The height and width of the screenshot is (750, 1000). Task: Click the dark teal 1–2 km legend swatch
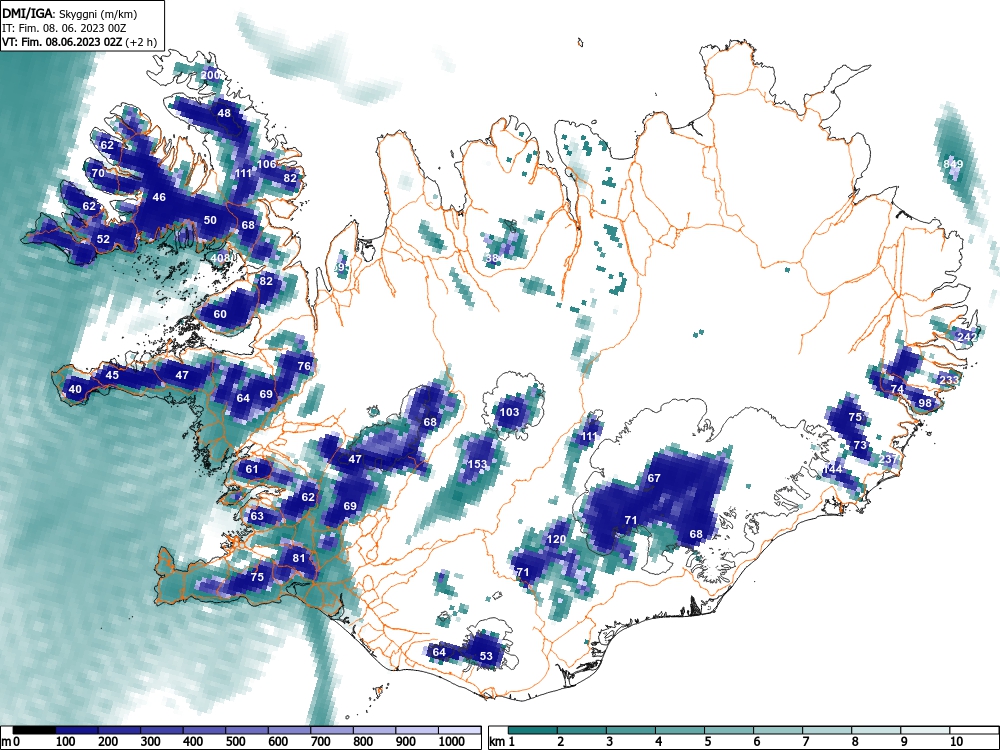(533, 730)
